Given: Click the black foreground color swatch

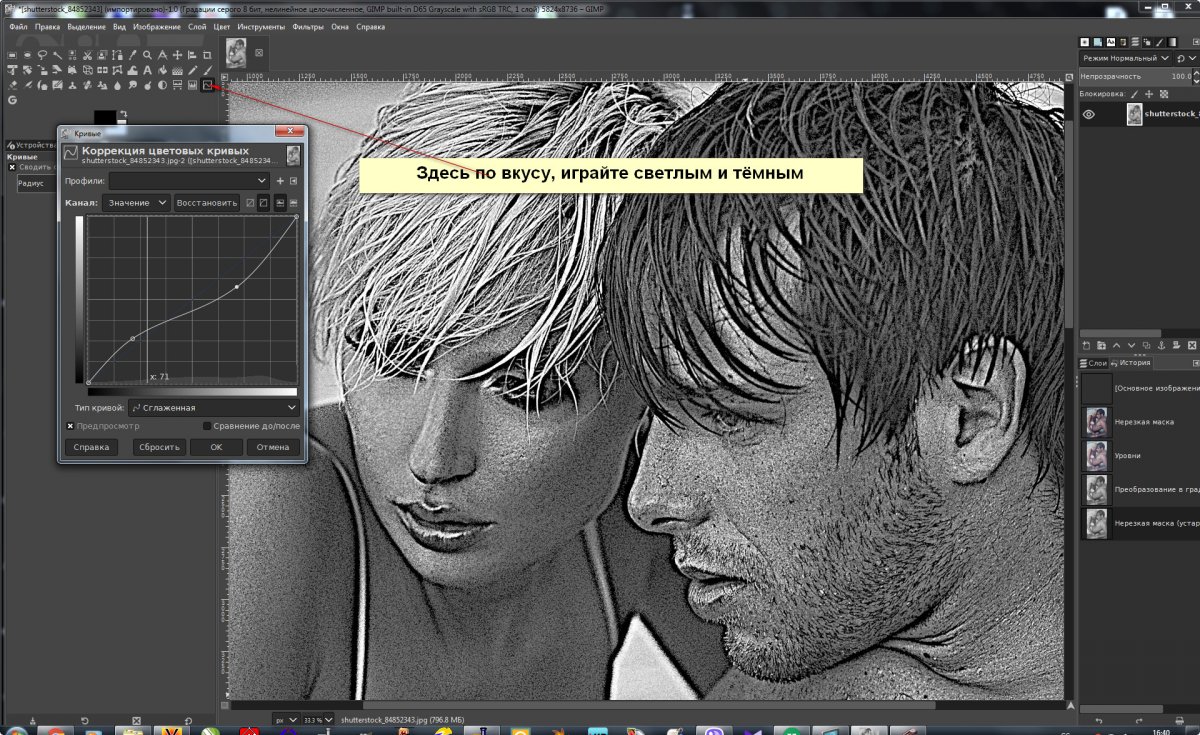Looking at the screenshot, I should pos(104,118).
